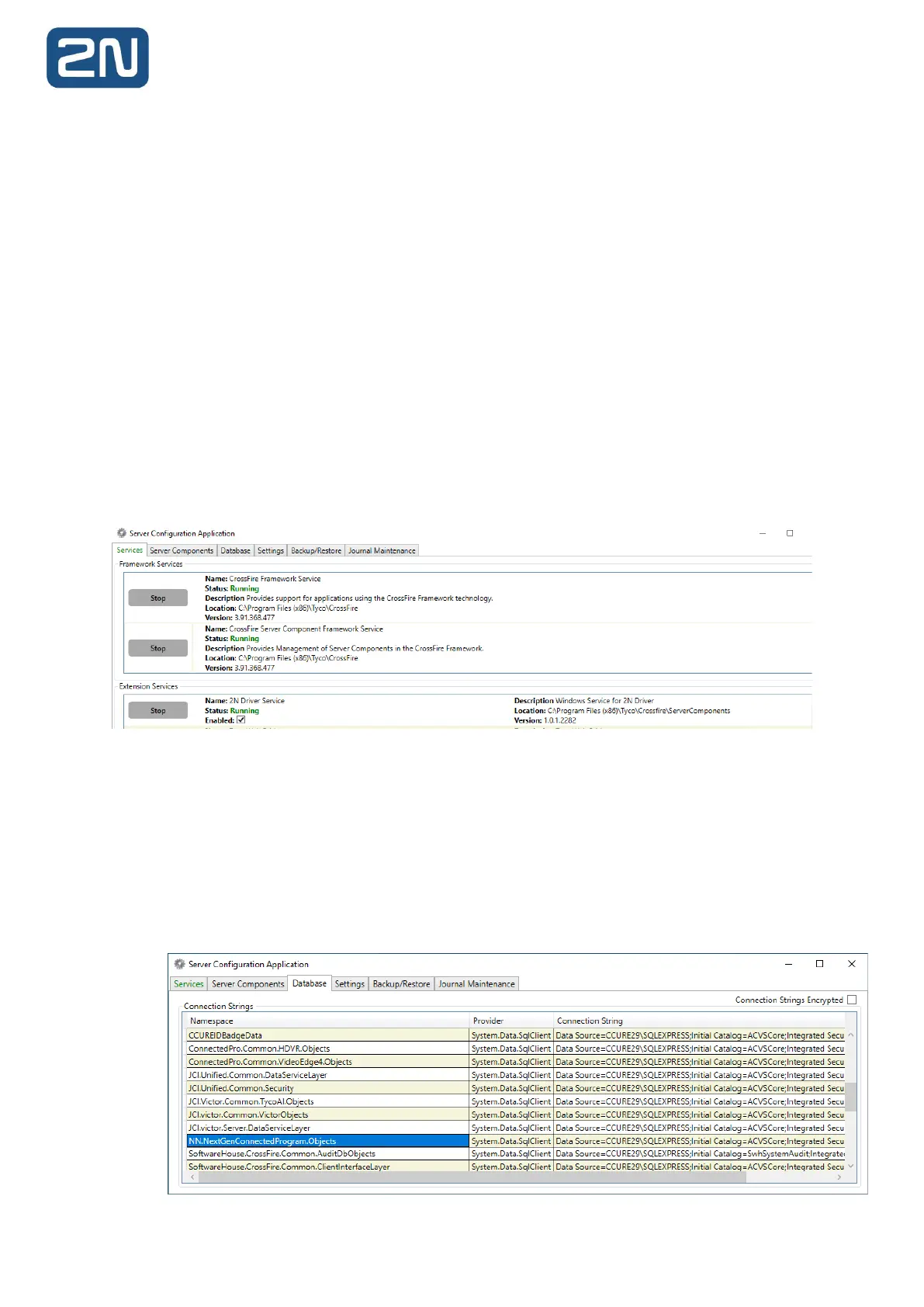
Task: Minimize the window showing Framework Services
Action: [763, 533]
